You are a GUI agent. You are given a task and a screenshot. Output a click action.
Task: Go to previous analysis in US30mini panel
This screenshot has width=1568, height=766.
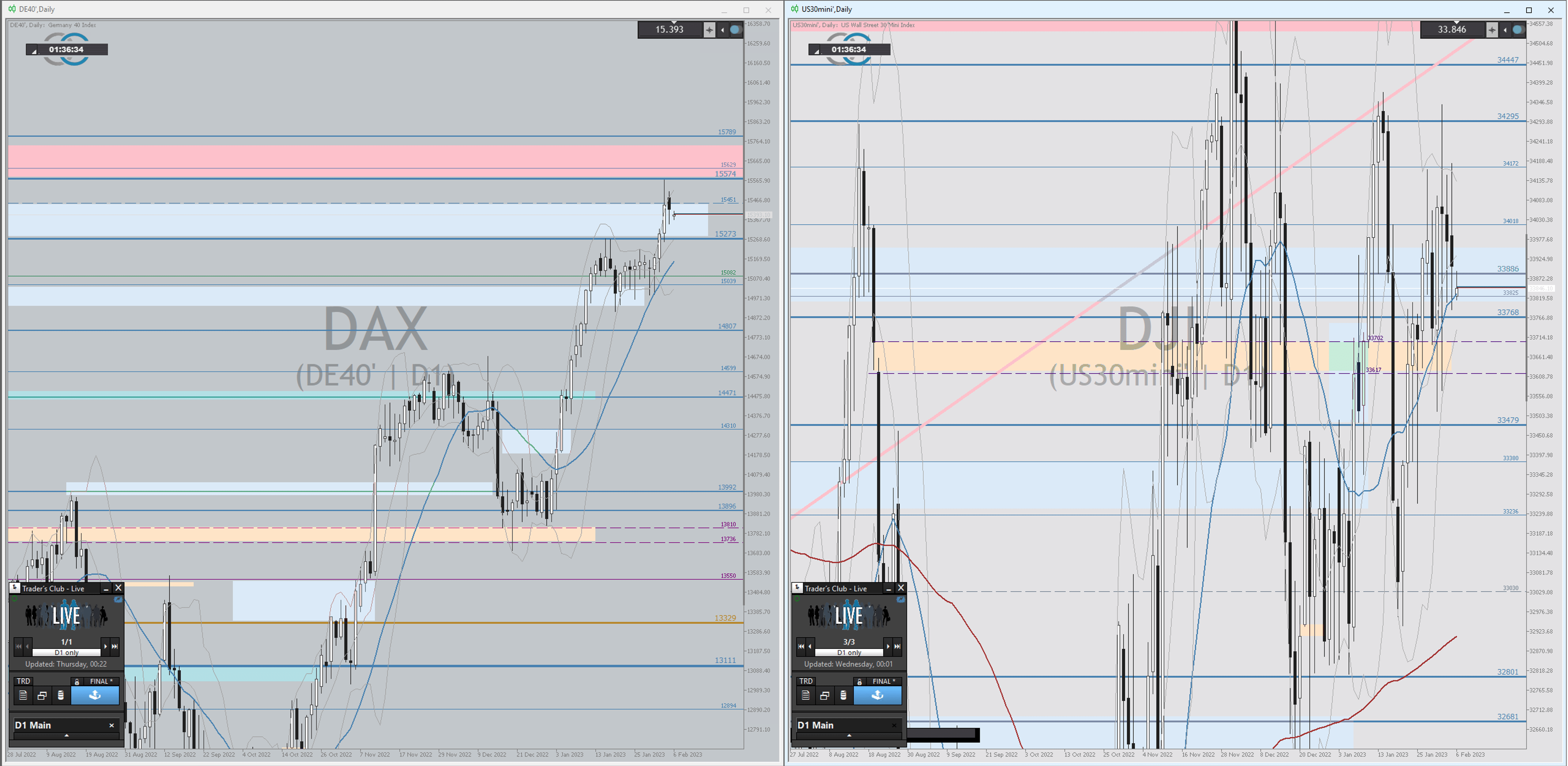click(810, 646)
